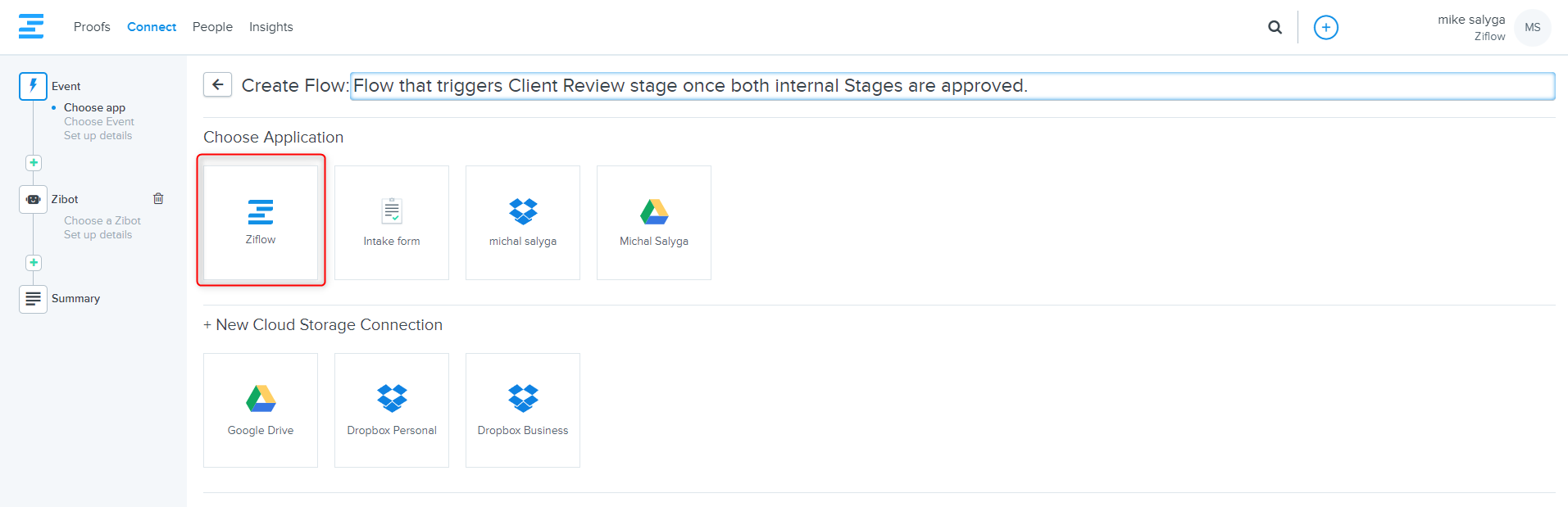The height and width of the screenshot is (507, 1568).
Task: Go to the People section
Action: click(x=212, y=27)
